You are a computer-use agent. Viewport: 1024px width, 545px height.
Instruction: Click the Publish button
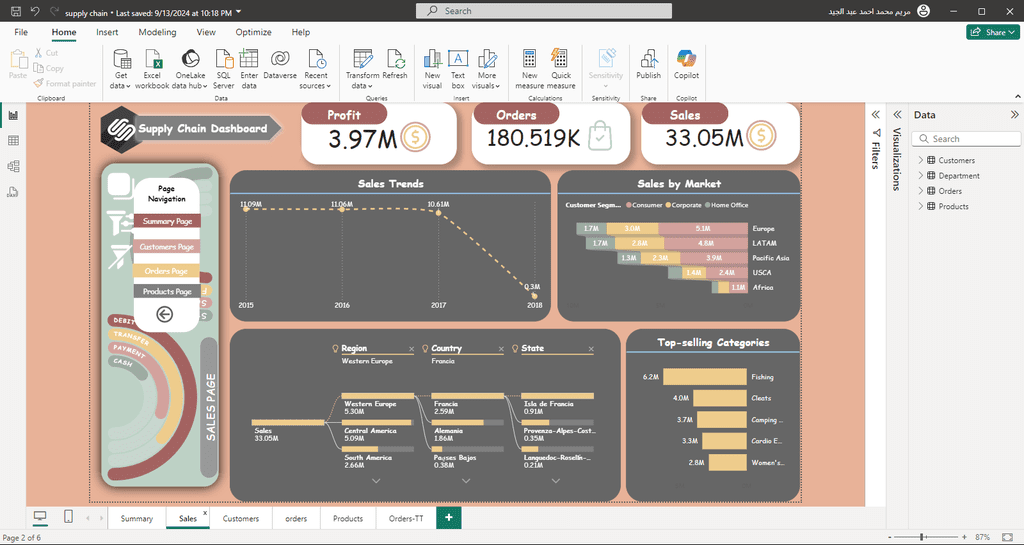pos(648,64)
